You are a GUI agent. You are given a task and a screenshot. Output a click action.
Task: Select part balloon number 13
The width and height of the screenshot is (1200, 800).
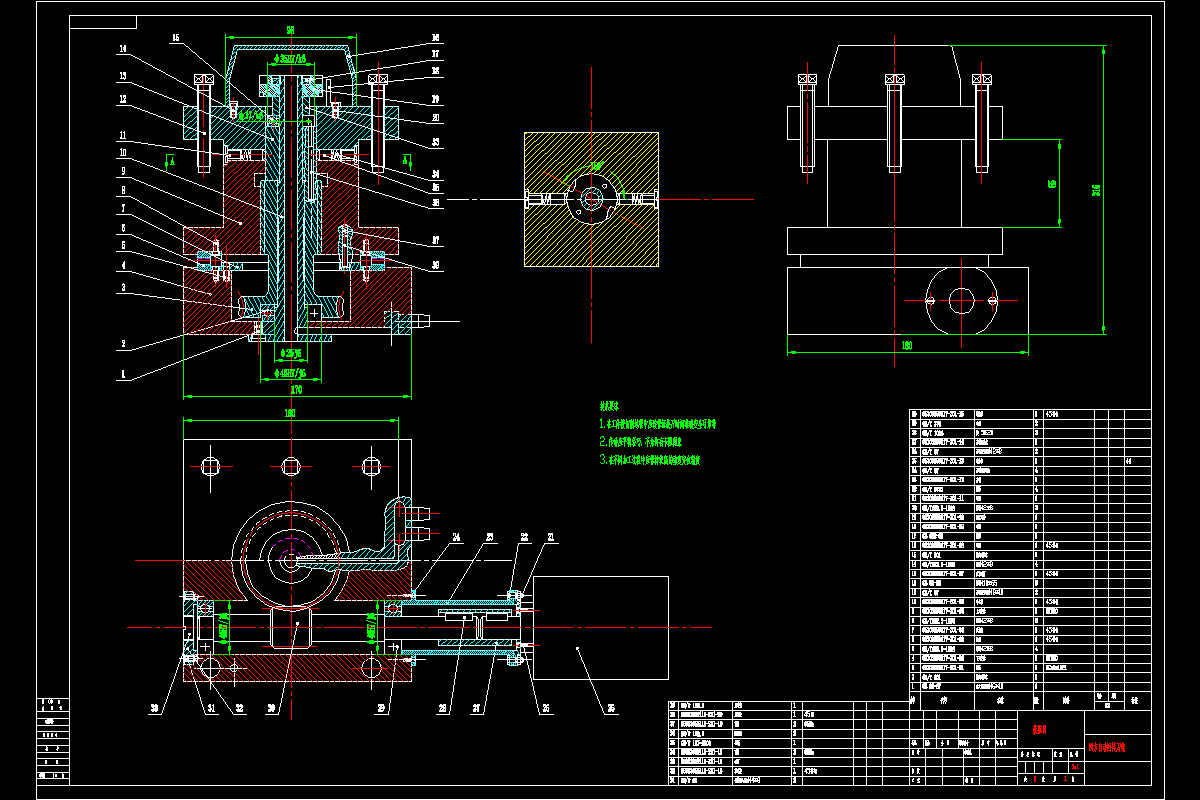123,76
